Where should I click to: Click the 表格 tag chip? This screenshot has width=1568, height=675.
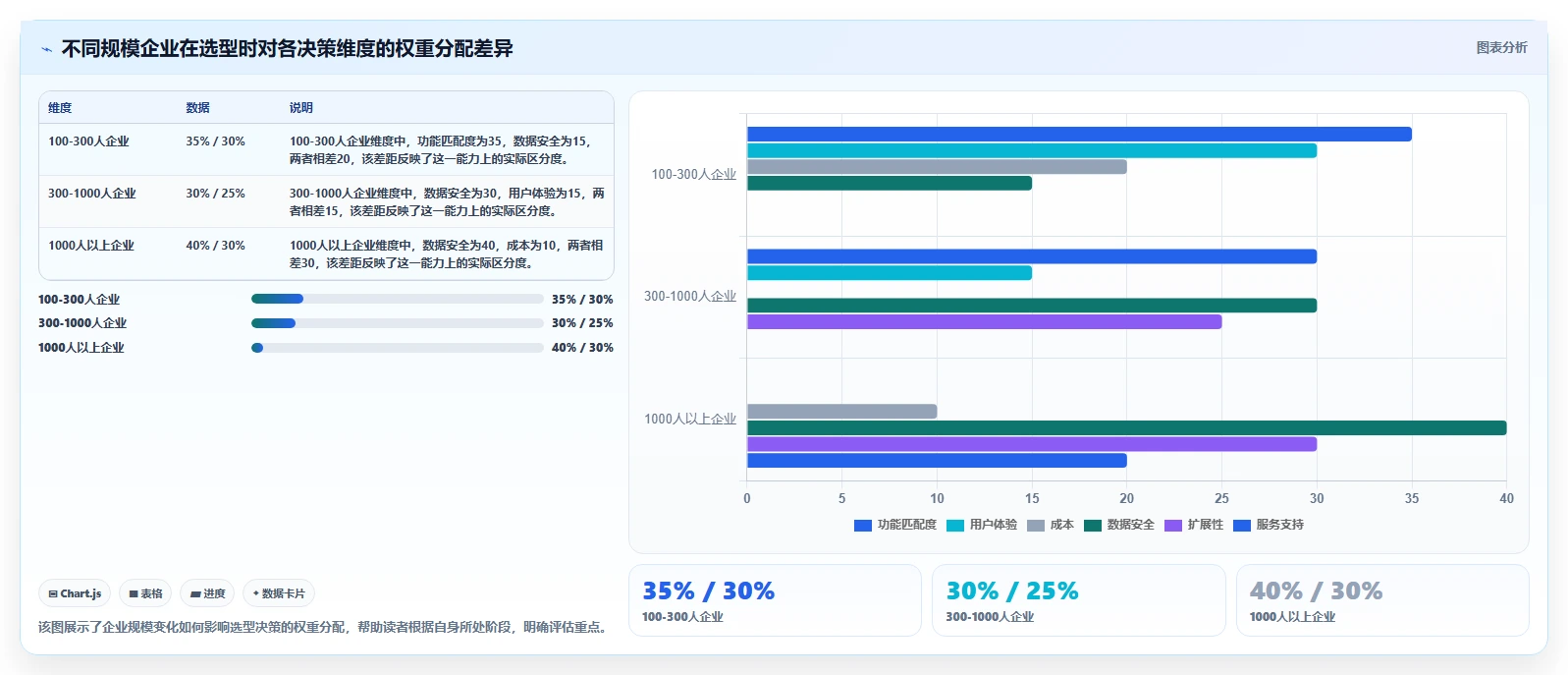click(145, 593)
